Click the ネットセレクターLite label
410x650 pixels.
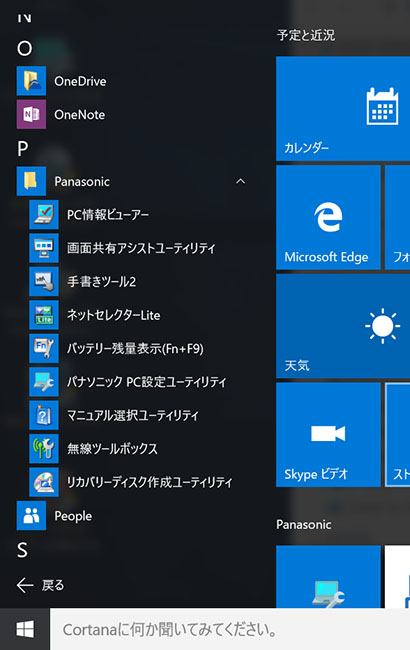(114, 315)
